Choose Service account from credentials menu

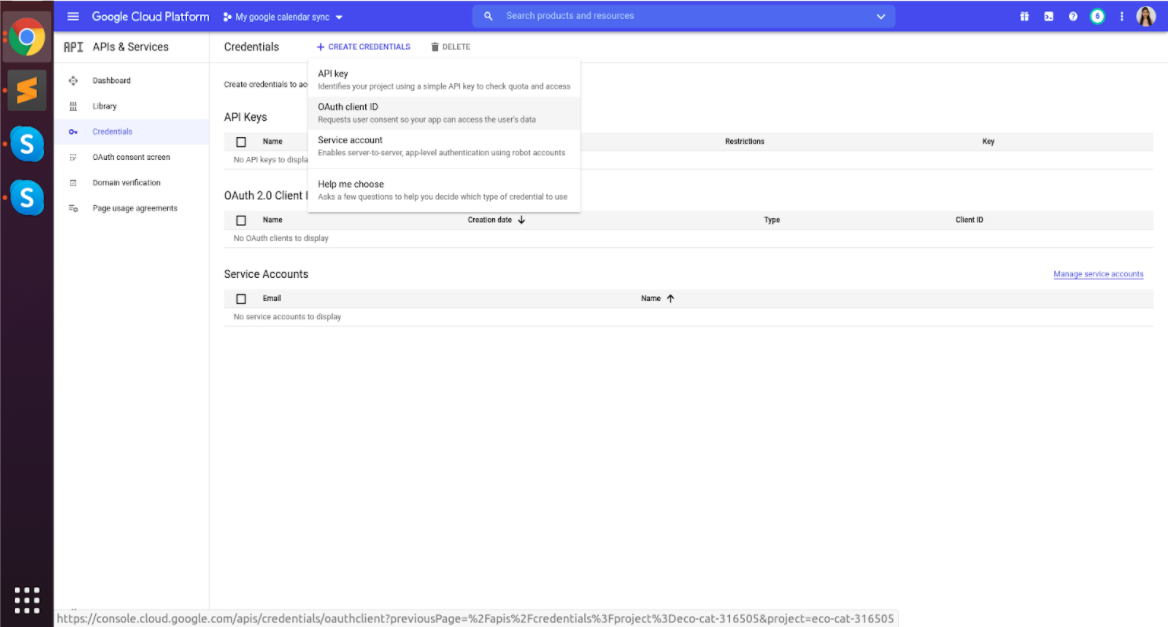click(444, 146)
